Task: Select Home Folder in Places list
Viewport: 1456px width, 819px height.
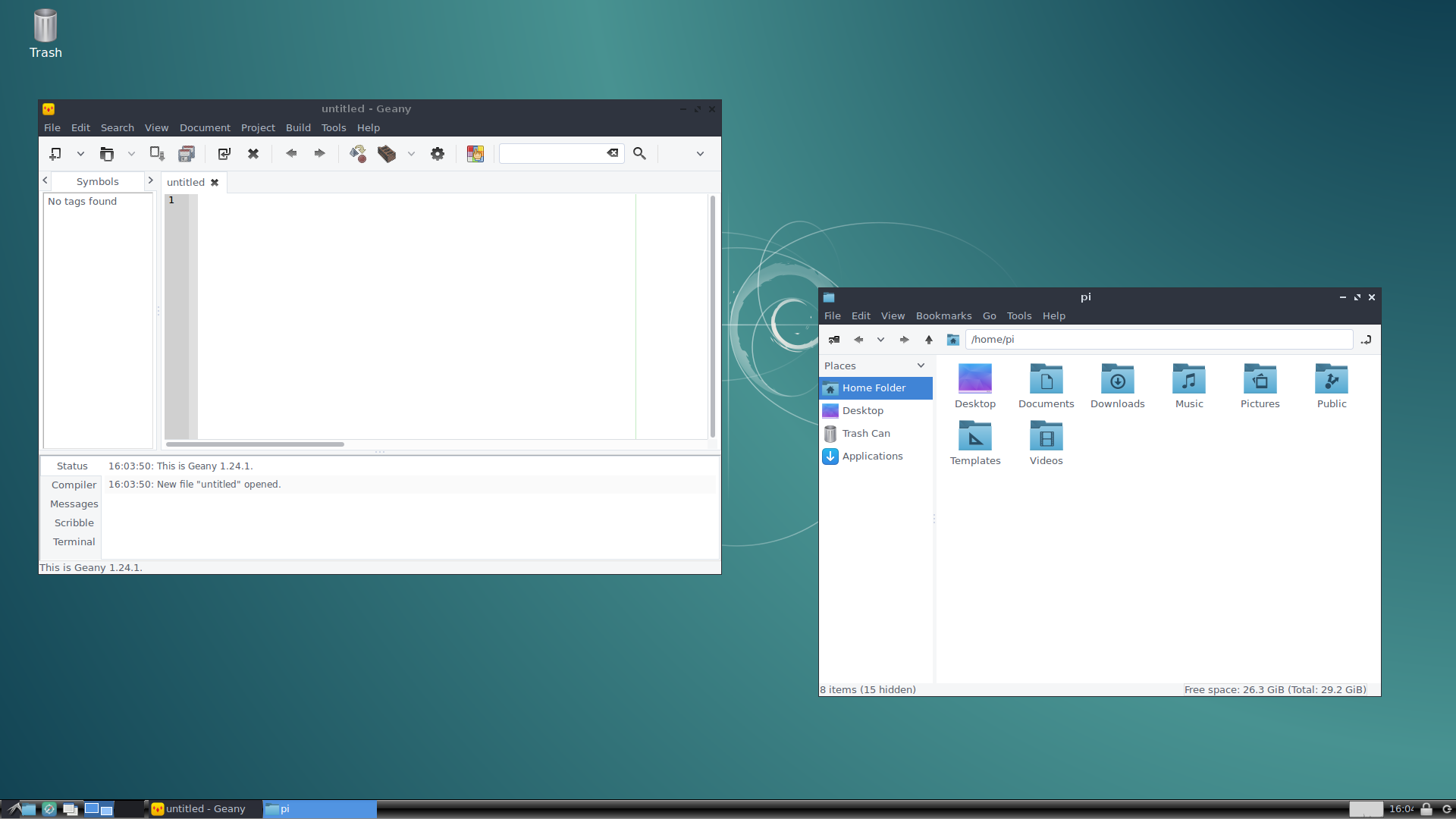Action: pyautogui.click(x=876, y=388)
